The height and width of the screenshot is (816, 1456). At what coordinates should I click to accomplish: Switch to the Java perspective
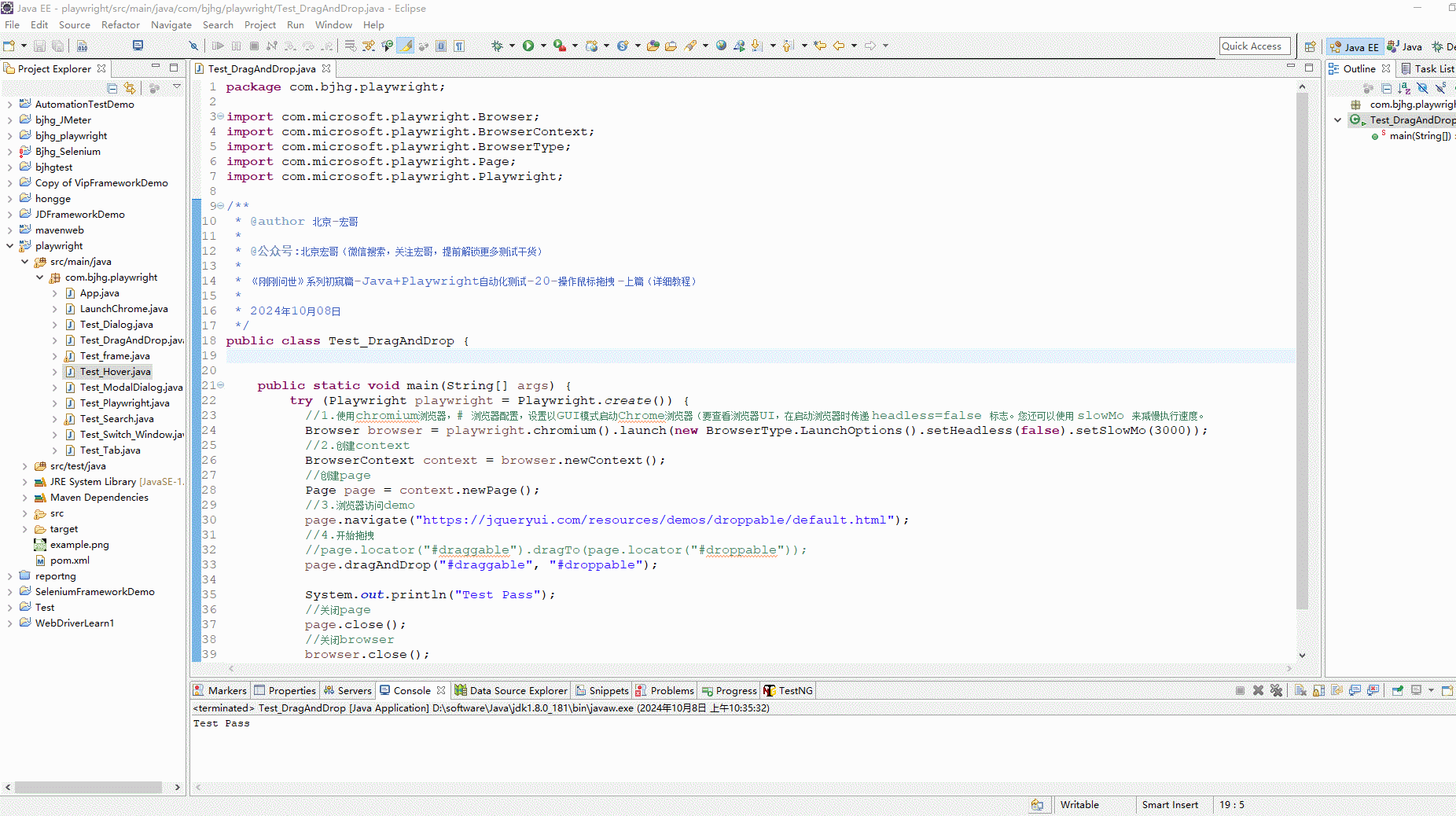coord(1405,47)
